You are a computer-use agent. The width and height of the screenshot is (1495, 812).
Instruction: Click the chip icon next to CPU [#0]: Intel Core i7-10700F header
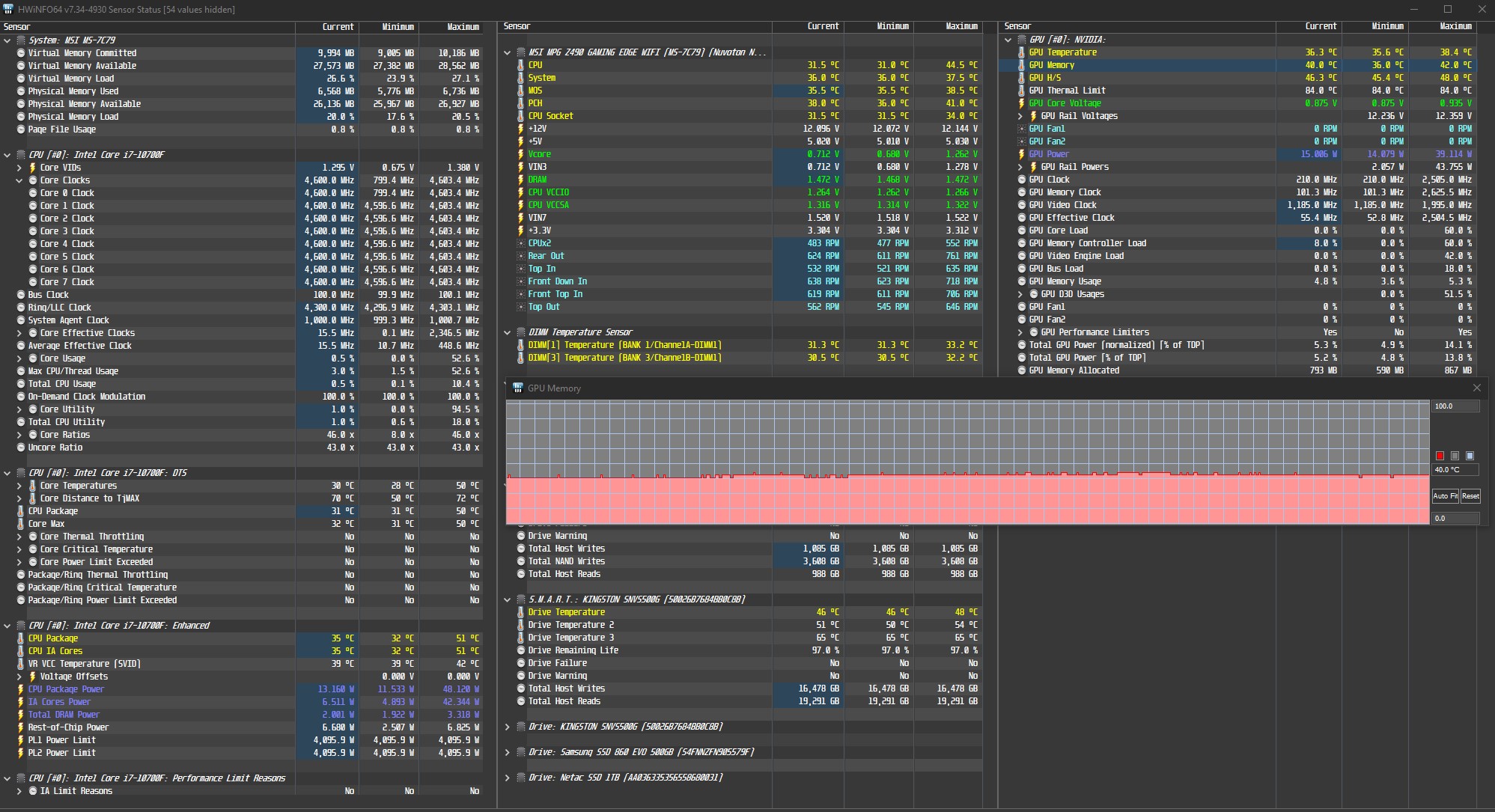click(x=21, y=155)
